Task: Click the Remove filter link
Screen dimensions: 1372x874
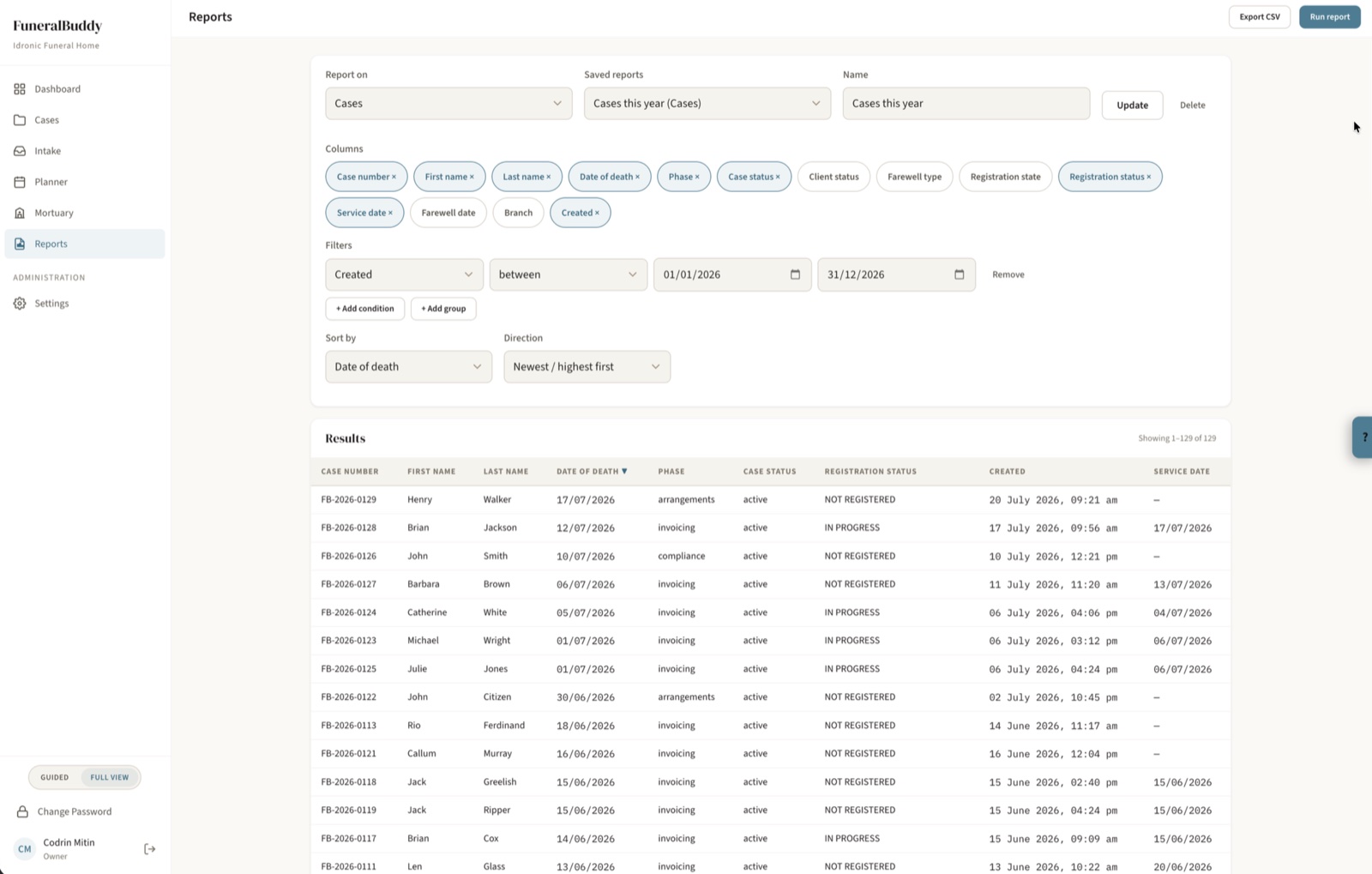Action: click(x=1008, y=274)
